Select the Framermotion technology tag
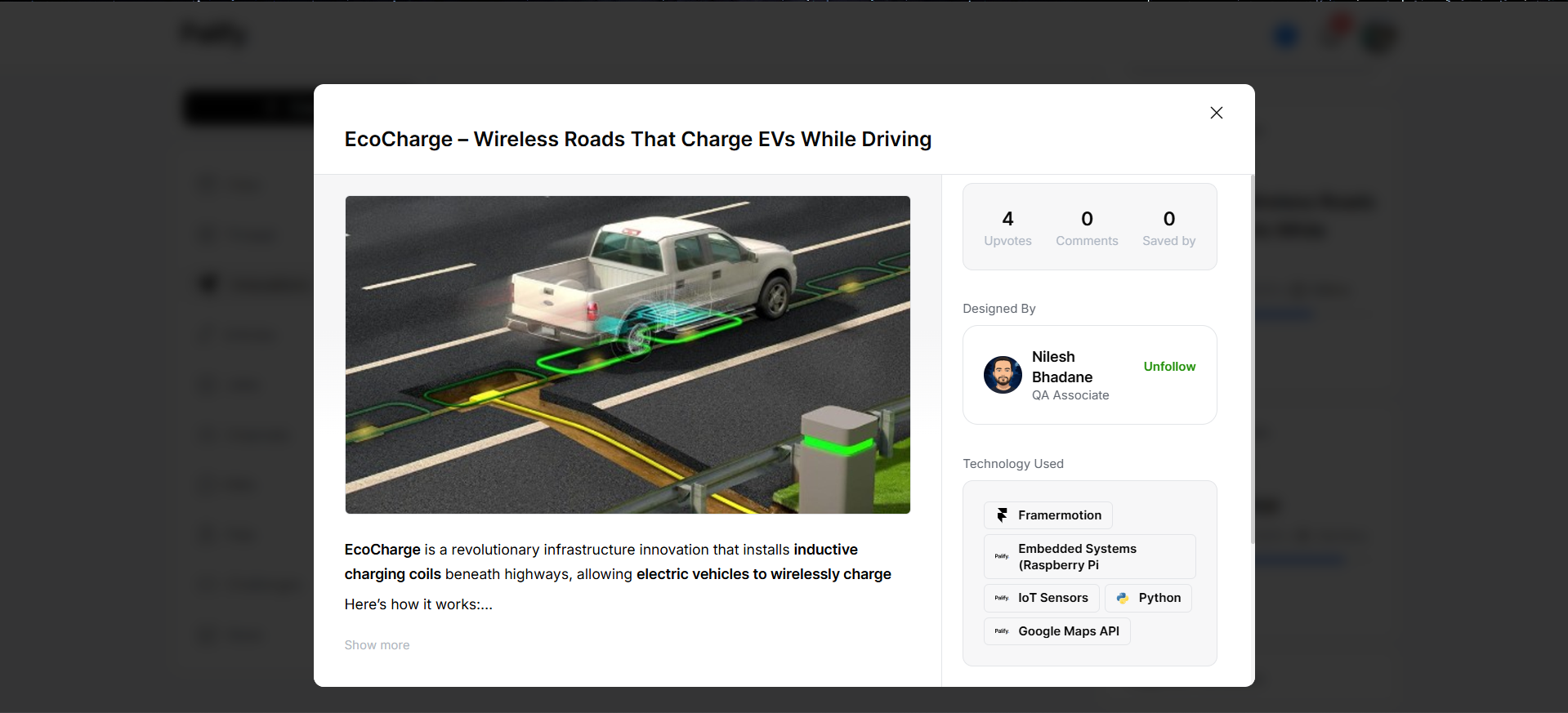Viewport: 1568px width, 713px height. click(1048, 515)
